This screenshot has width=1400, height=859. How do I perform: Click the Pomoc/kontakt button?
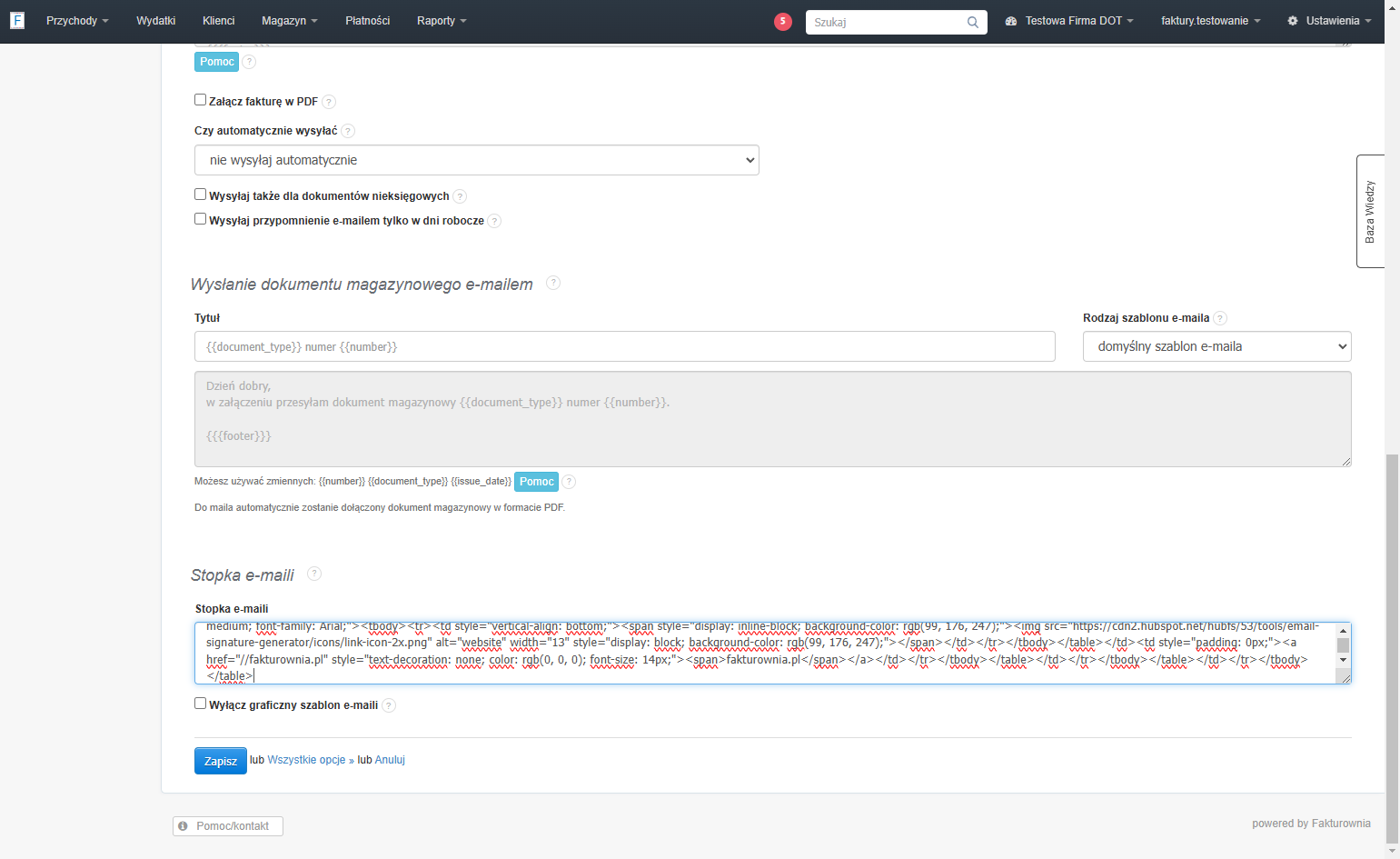(x=228, y=826)
